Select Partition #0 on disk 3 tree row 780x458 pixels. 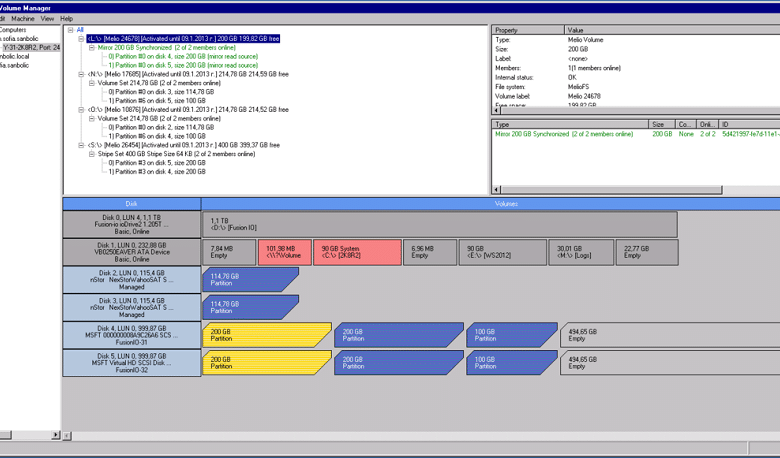(x=161, y=92)
